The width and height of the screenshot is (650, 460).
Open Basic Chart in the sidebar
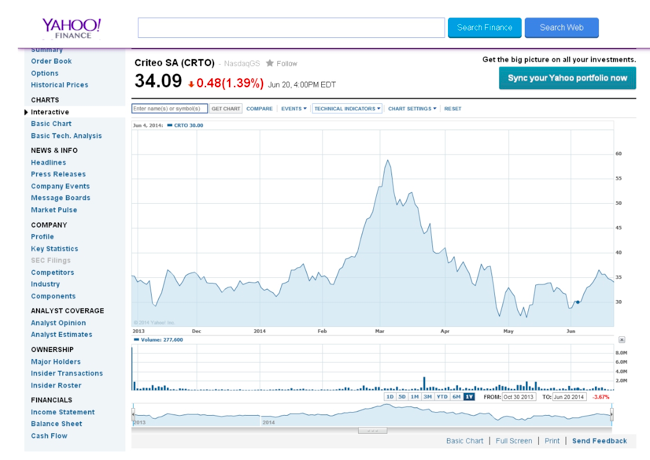(51, 123)
